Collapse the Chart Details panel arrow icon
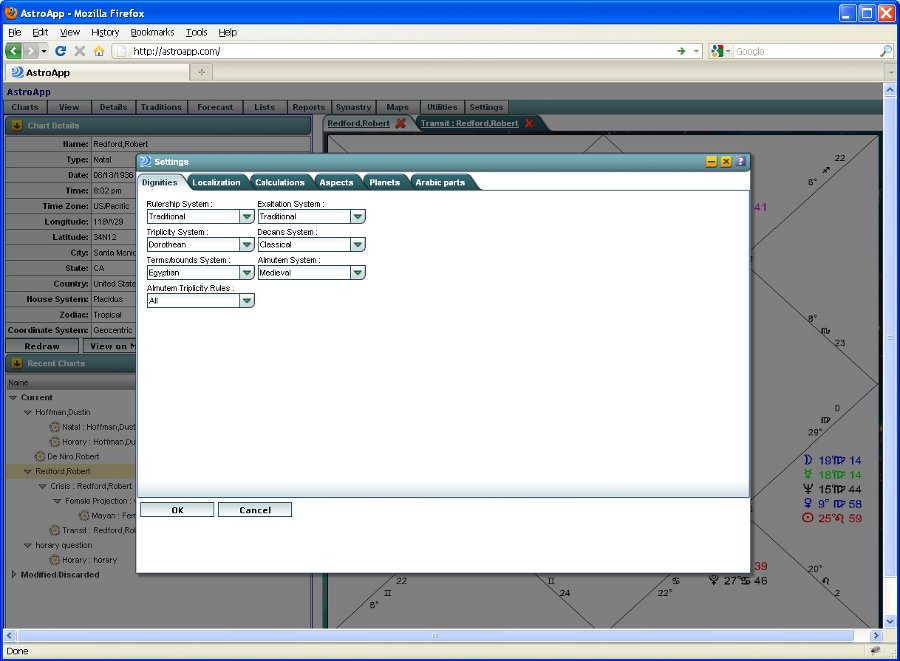This screenshot has width=900, height=661. [x=17, y=126]
